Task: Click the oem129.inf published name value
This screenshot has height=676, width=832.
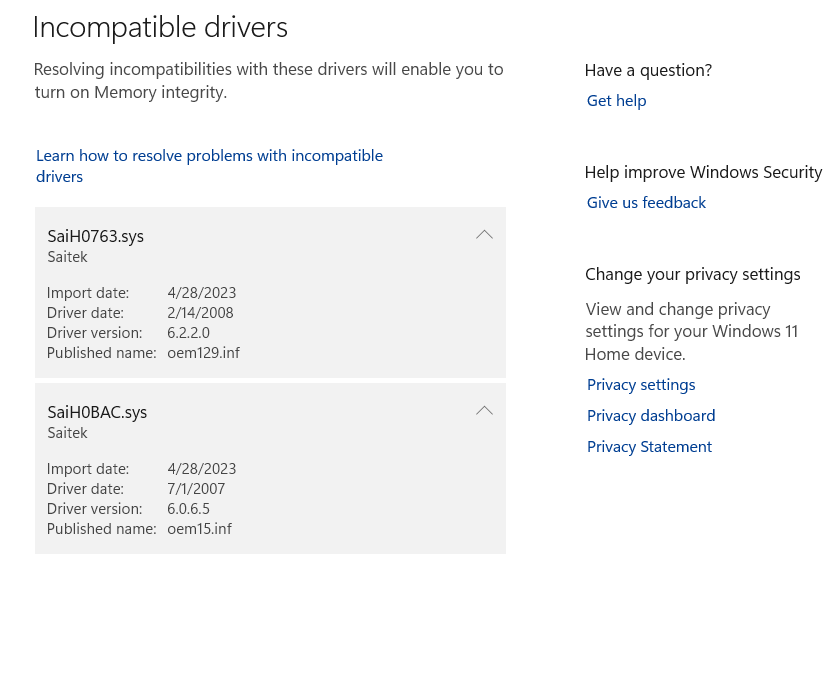Action: point(203,353)
